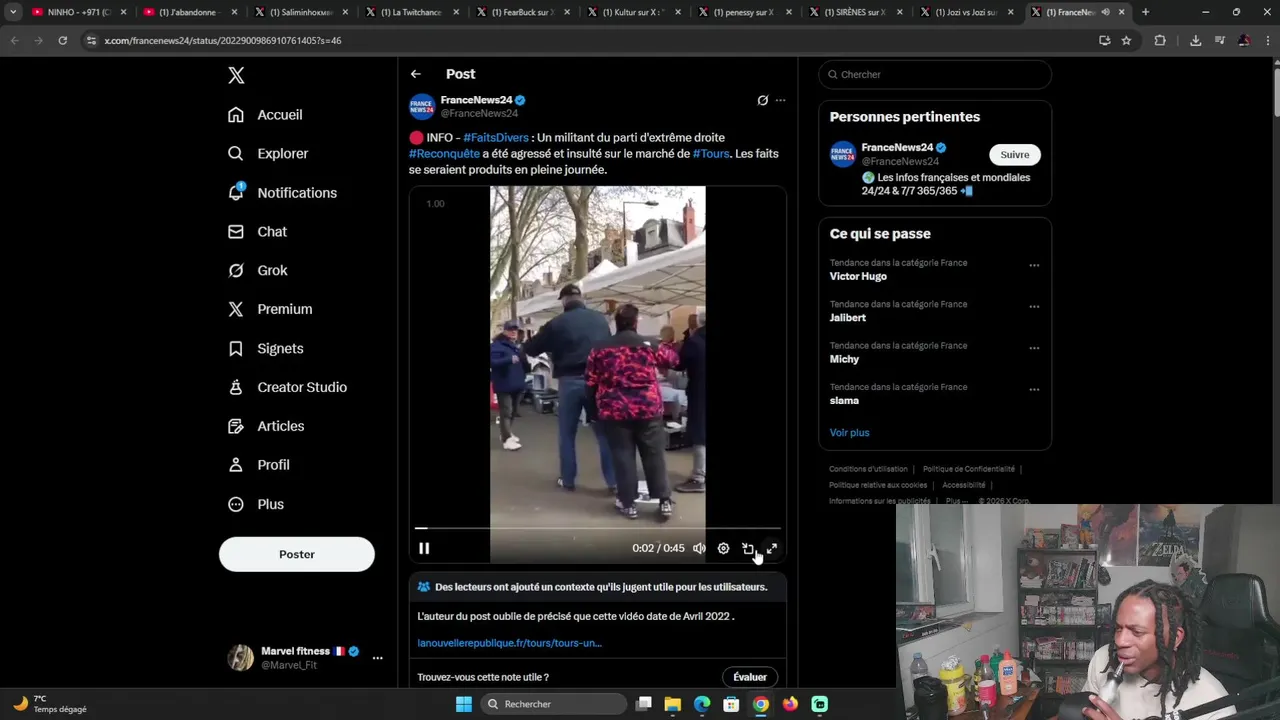Open Marvel fitness account options menu
Screen dimensions: 1280x720
pyautogui.click(x=377, y=658)
